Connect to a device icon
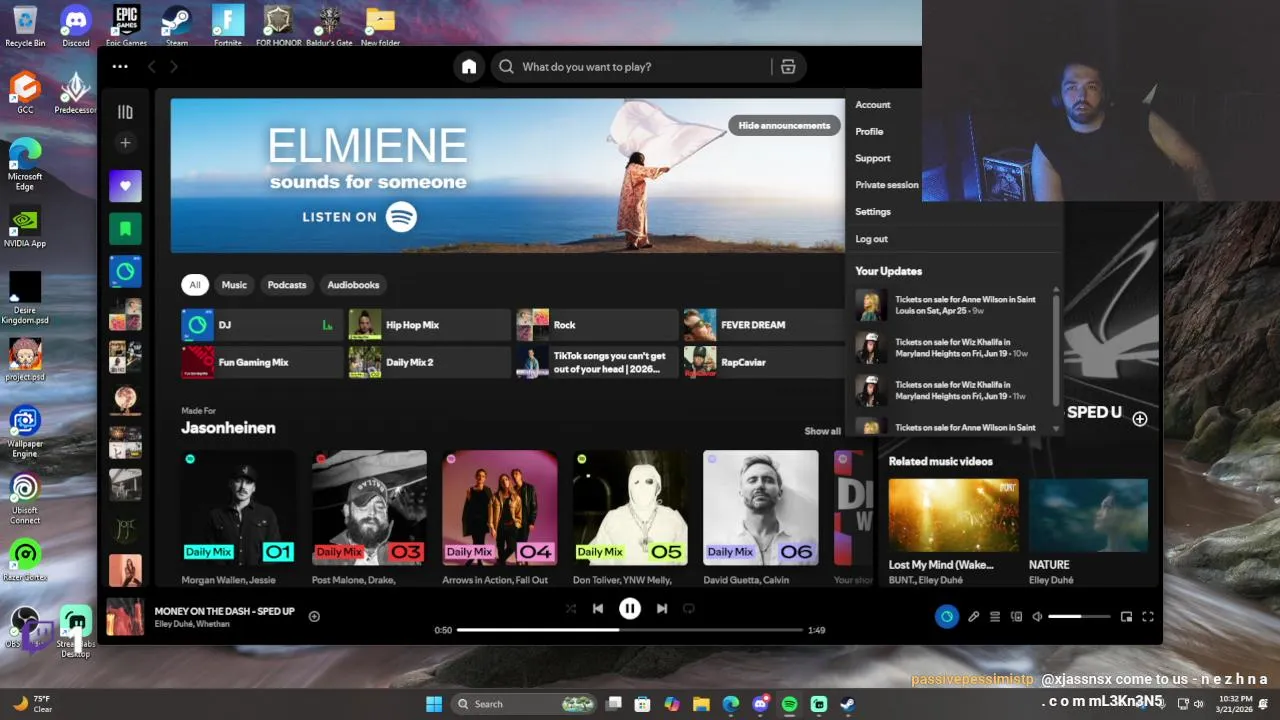Viewport: 1280px width, 720px height. tap(1016, 617)
